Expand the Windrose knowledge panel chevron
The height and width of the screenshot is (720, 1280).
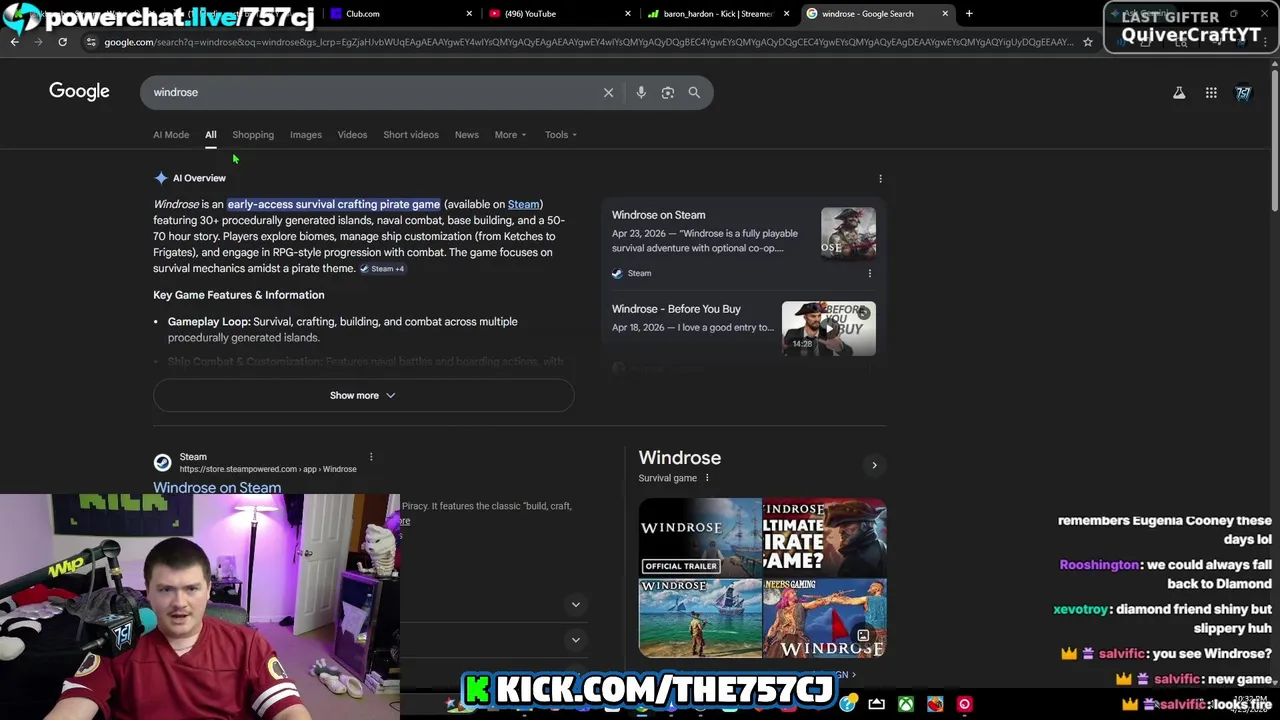[x=874, y=465]
